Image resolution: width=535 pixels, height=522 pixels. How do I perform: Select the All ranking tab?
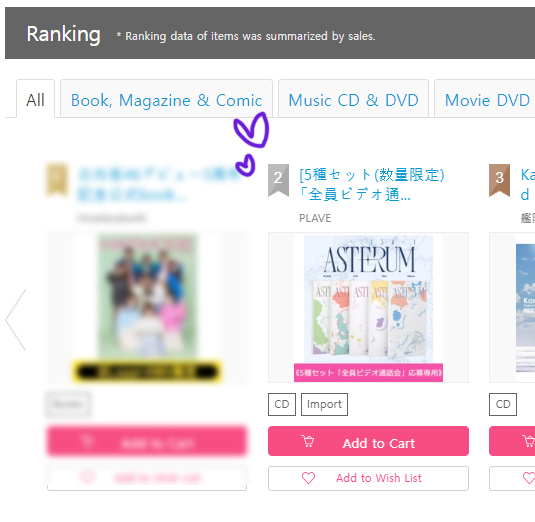coord(35,99)
